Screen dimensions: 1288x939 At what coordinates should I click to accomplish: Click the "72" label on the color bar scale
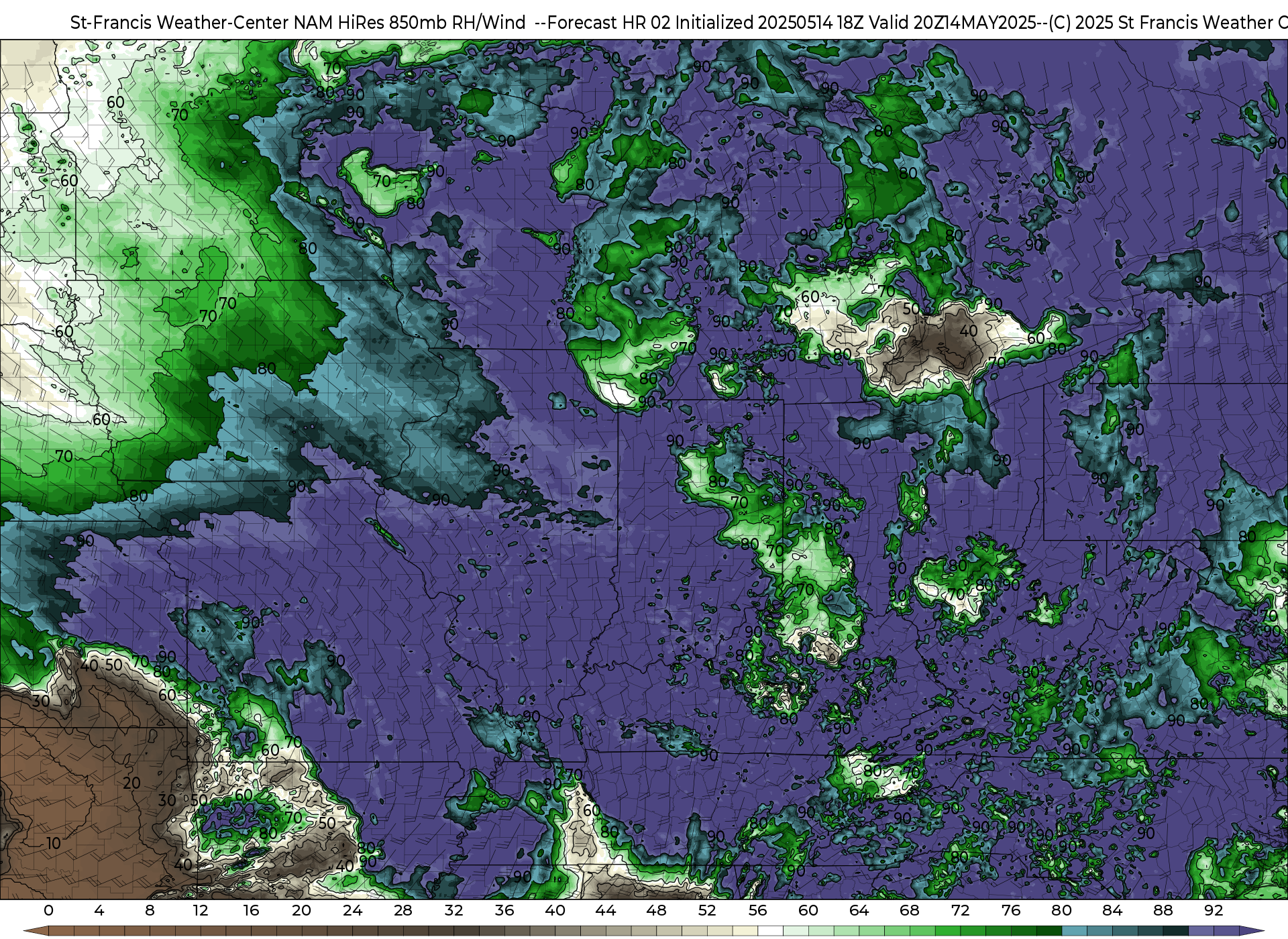pyautogui.click(x=960, y=911)
